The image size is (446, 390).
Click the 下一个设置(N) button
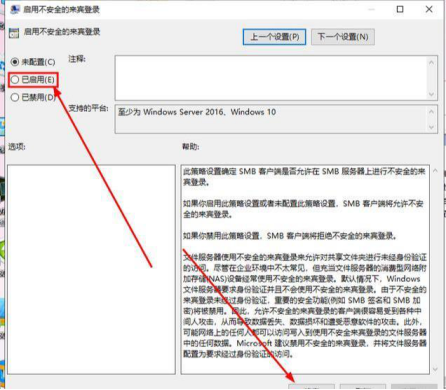click(x=343, y=37)
